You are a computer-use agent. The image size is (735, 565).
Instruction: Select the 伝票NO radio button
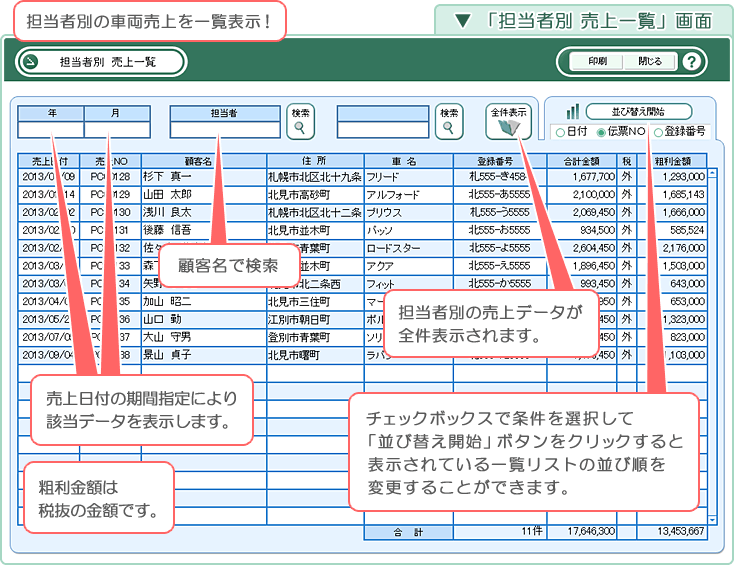(x=601, y=133)
